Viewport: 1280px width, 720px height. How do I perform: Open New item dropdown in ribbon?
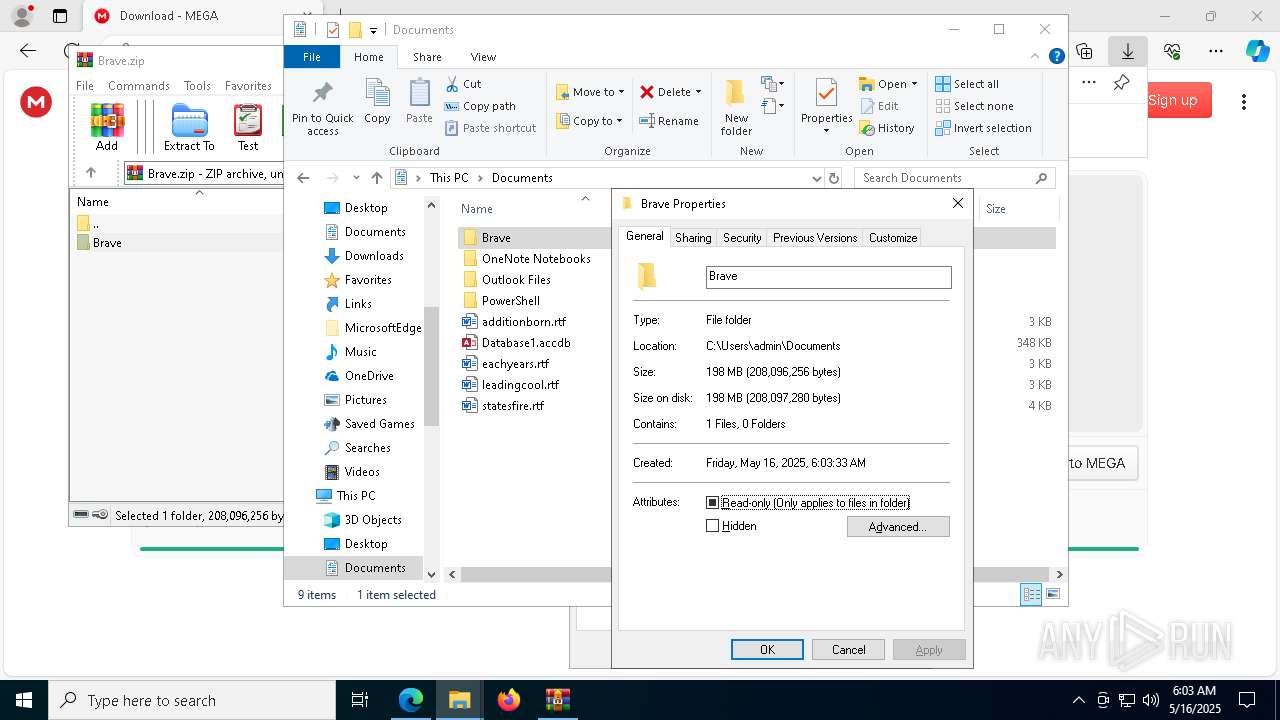click(x=772, y=84)
